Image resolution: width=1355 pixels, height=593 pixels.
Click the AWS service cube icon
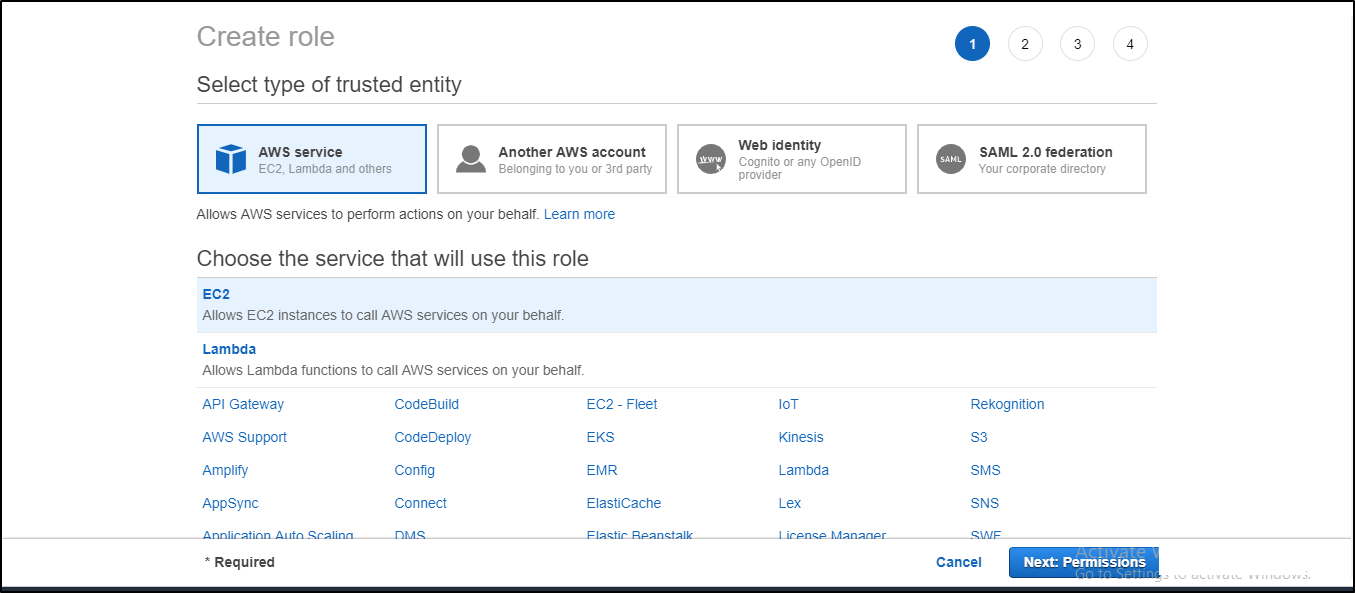pyautogui.click(x=231, y=159)
